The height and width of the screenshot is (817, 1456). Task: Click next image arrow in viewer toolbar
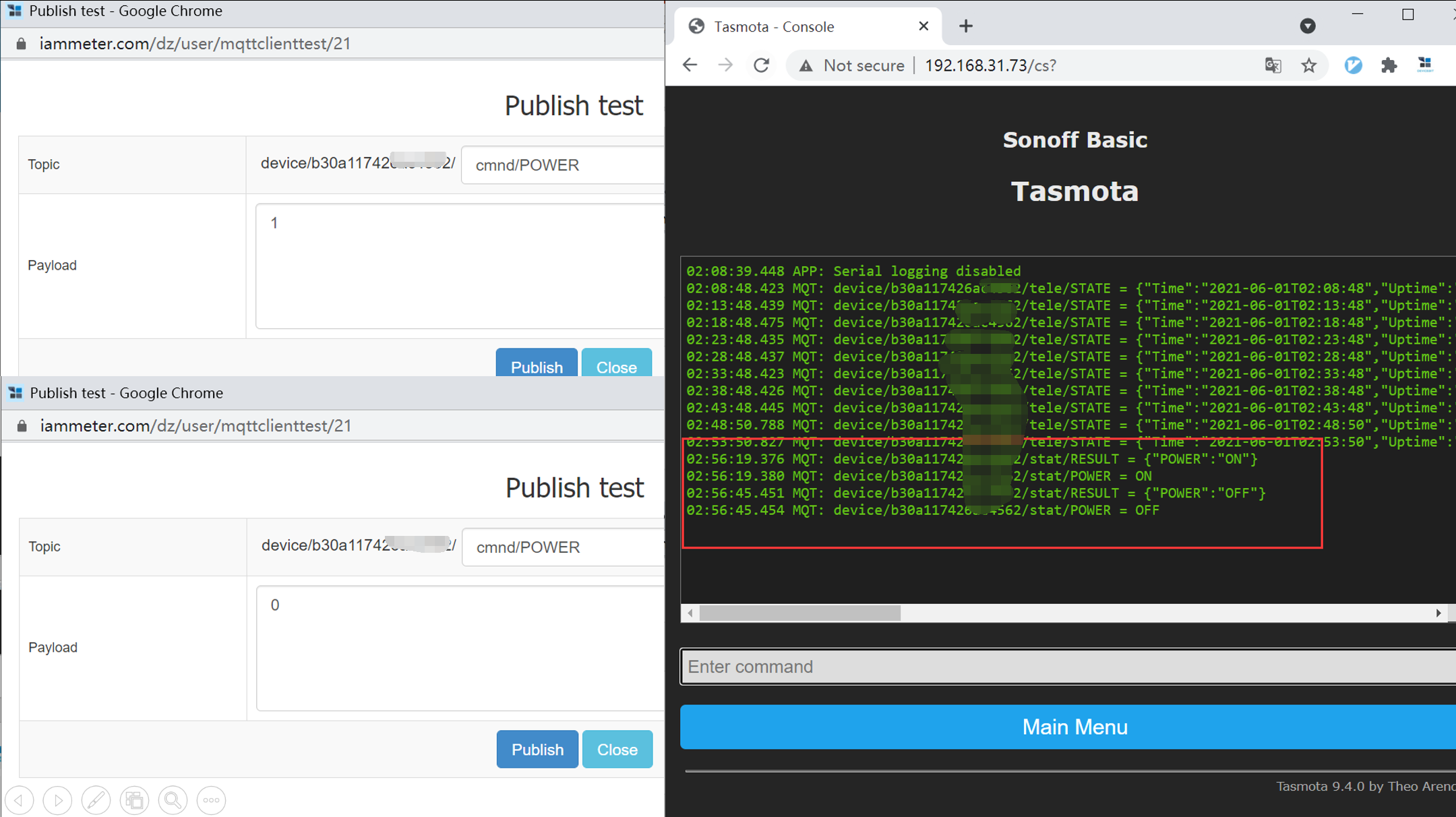pyautogui.click(x=58, y=800)
